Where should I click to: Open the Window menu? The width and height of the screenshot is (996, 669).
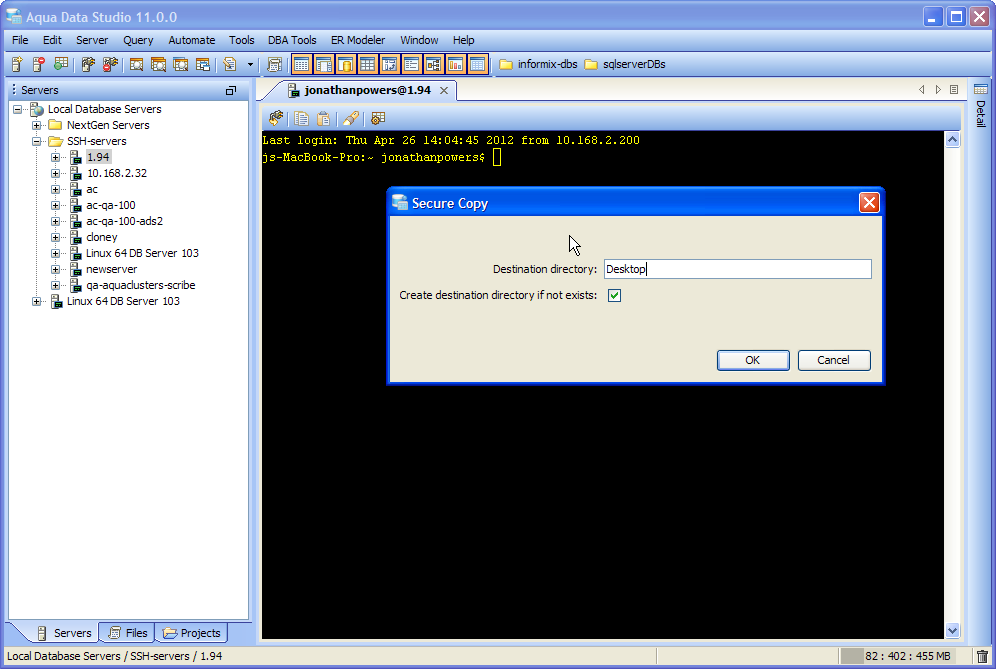pyautogui.click(x=419, y=40)
